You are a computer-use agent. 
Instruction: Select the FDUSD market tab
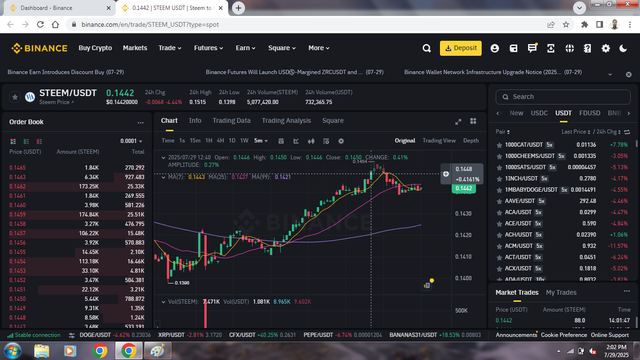(589, 113)
